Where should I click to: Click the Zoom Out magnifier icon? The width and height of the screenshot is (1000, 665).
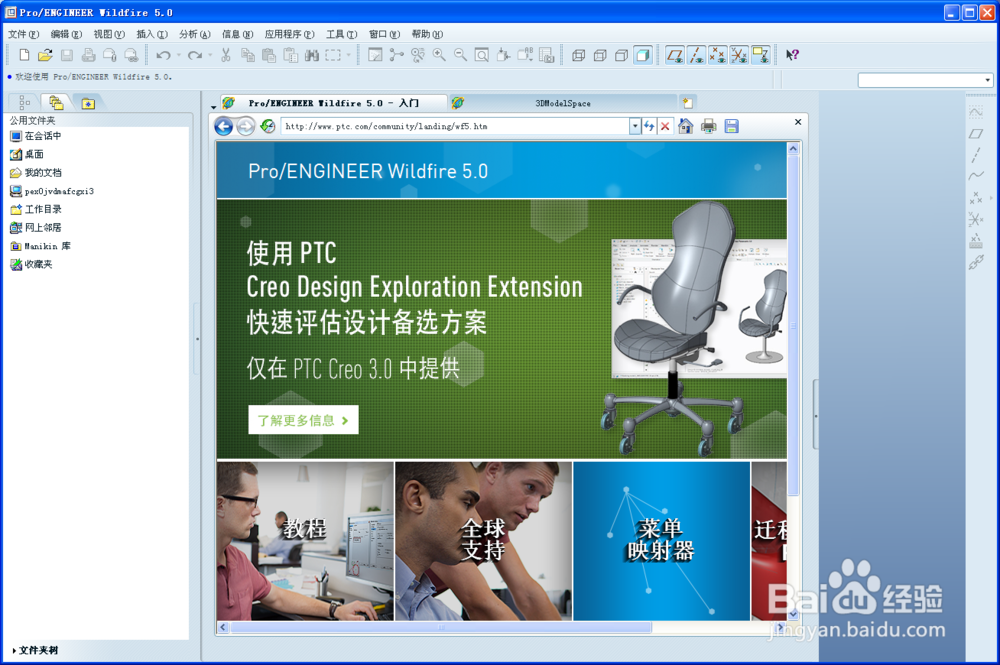[460, 55]
